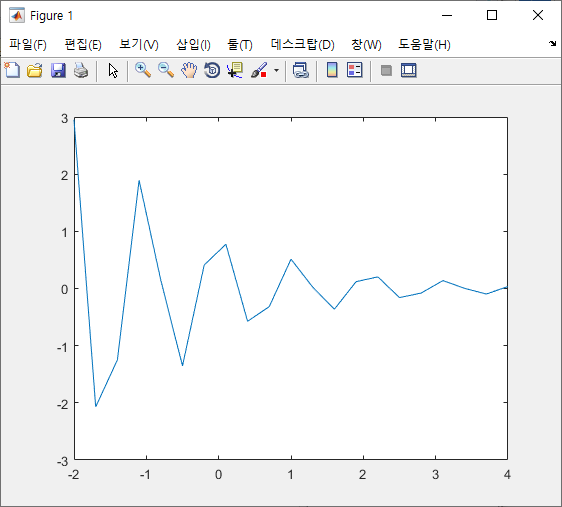Image resolution: width=562 pixels, height=507 pixels.
Task: Open the 파일(F) menu
Action: (x=28, y=45)
